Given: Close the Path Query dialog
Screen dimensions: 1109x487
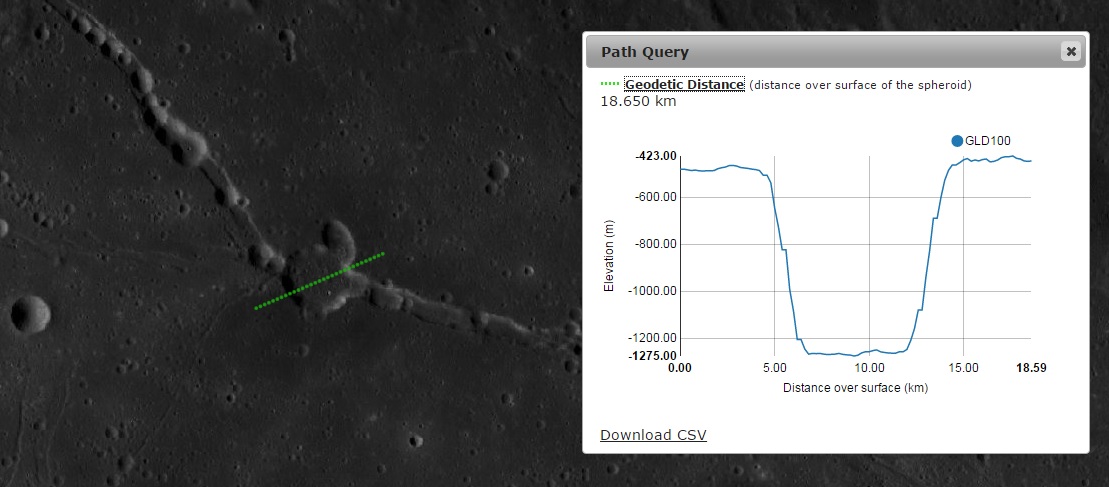Looking at the screenshot, I should point(1070,51).
